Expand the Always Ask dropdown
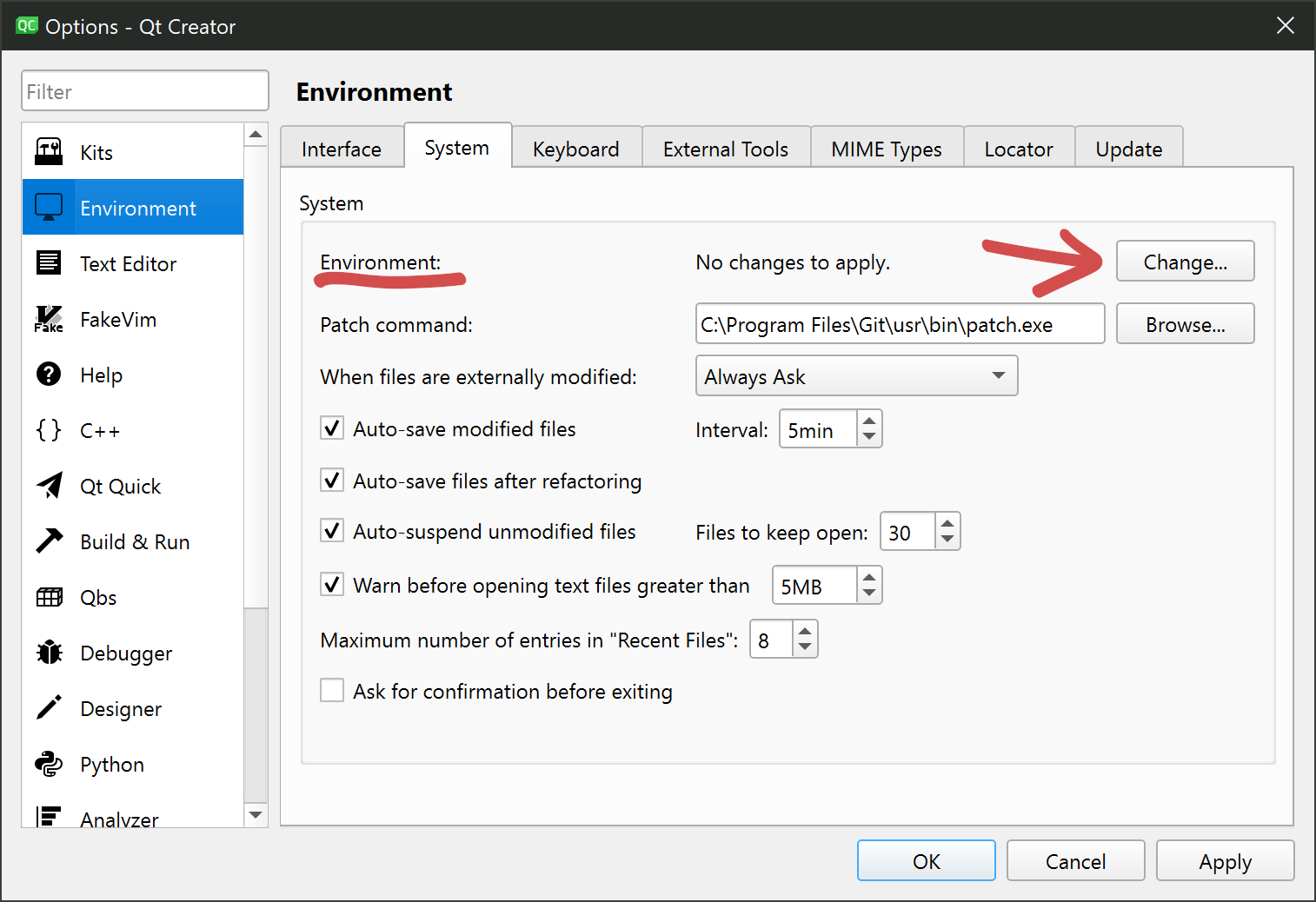The height and width of the screenshot is (902, 1316). tap(856, 376)
